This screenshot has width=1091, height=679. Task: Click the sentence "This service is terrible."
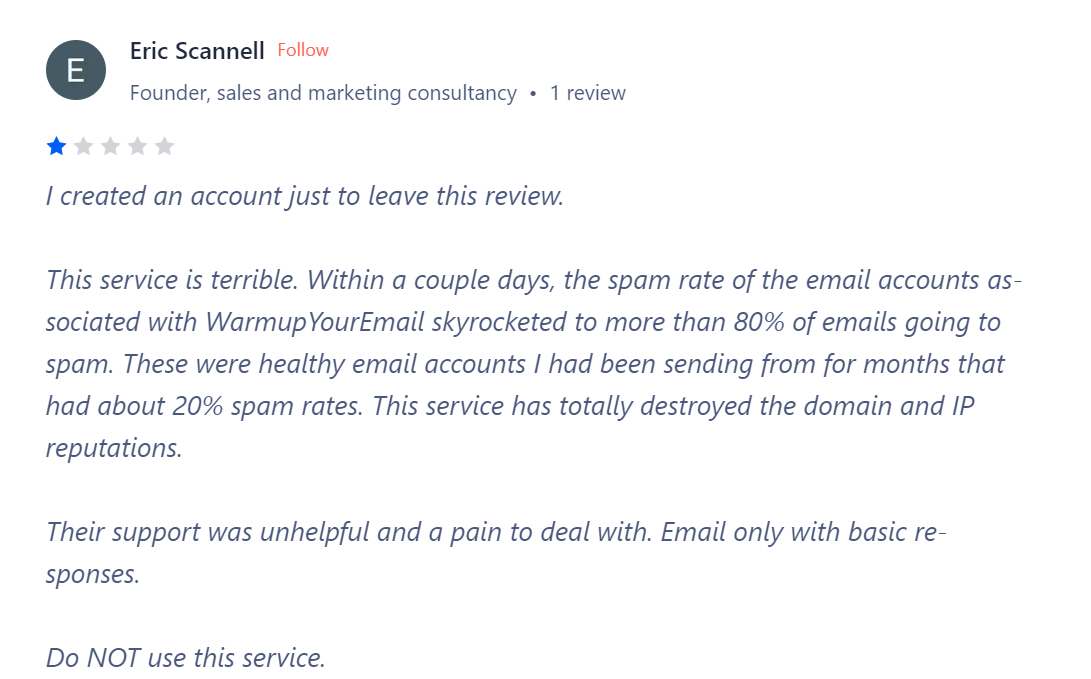tap(168, 280)
